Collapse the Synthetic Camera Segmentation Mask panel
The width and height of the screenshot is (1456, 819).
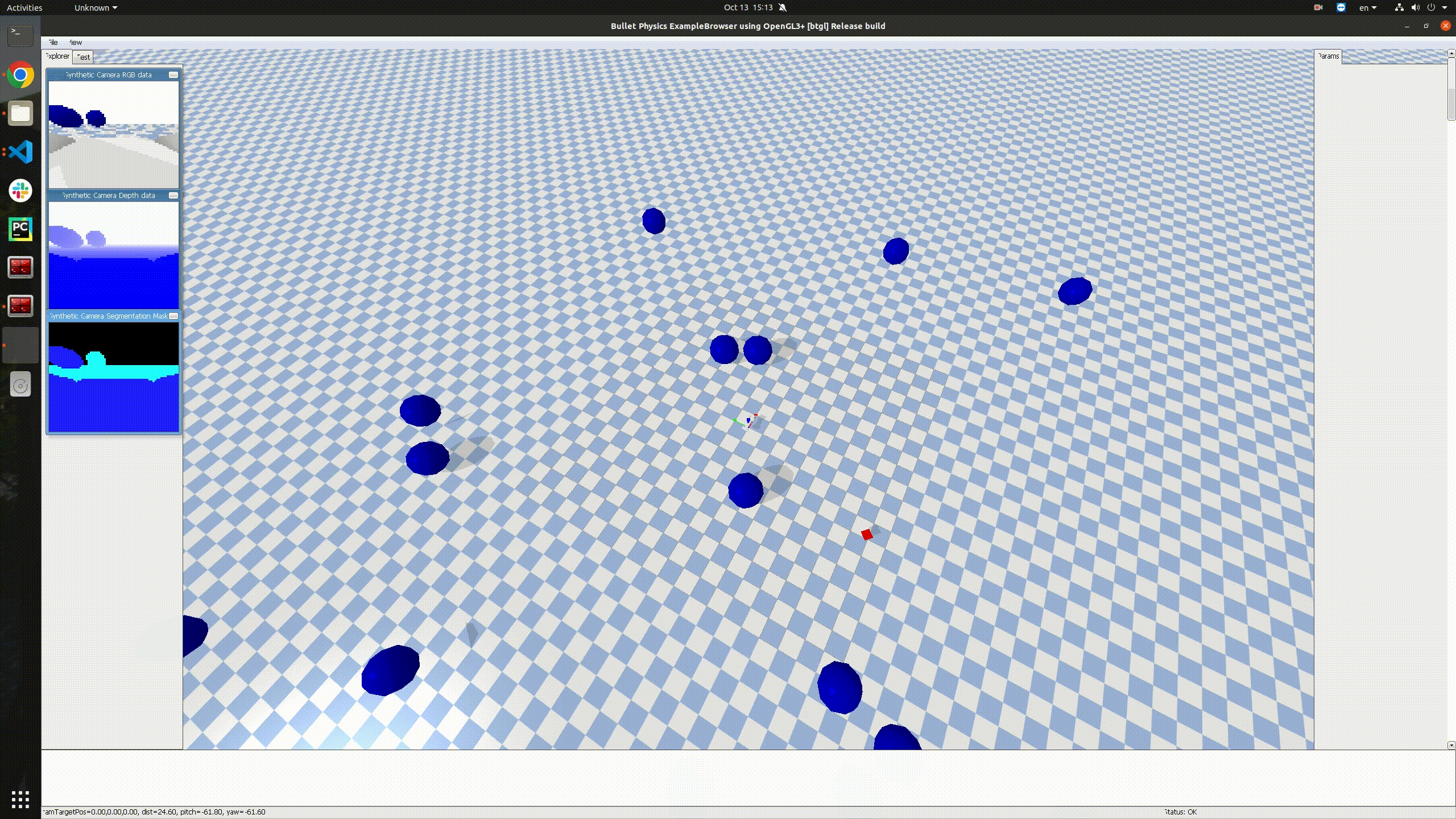173,316
